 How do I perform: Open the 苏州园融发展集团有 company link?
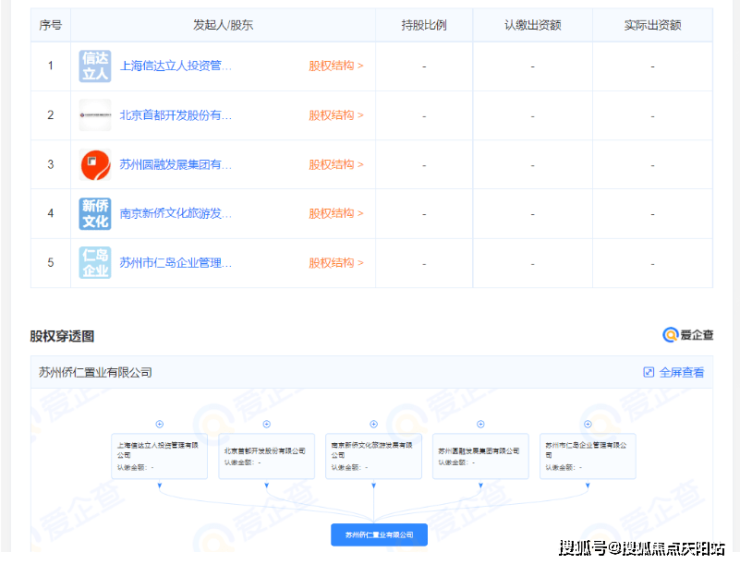(176, 164)
